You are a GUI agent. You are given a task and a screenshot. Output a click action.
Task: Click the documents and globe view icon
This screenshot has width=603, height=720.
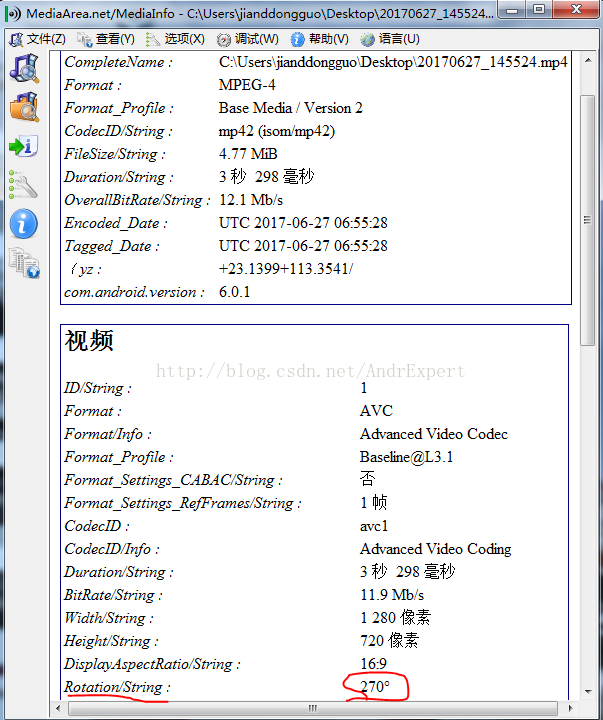click(24, 263)
